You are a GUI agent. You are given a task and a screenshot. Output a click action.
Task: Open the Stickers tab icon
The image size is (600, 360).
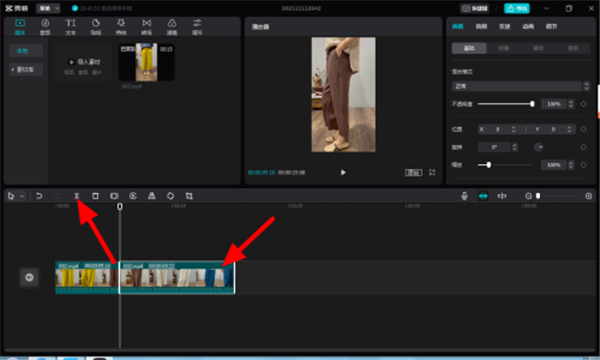point(96,23)
